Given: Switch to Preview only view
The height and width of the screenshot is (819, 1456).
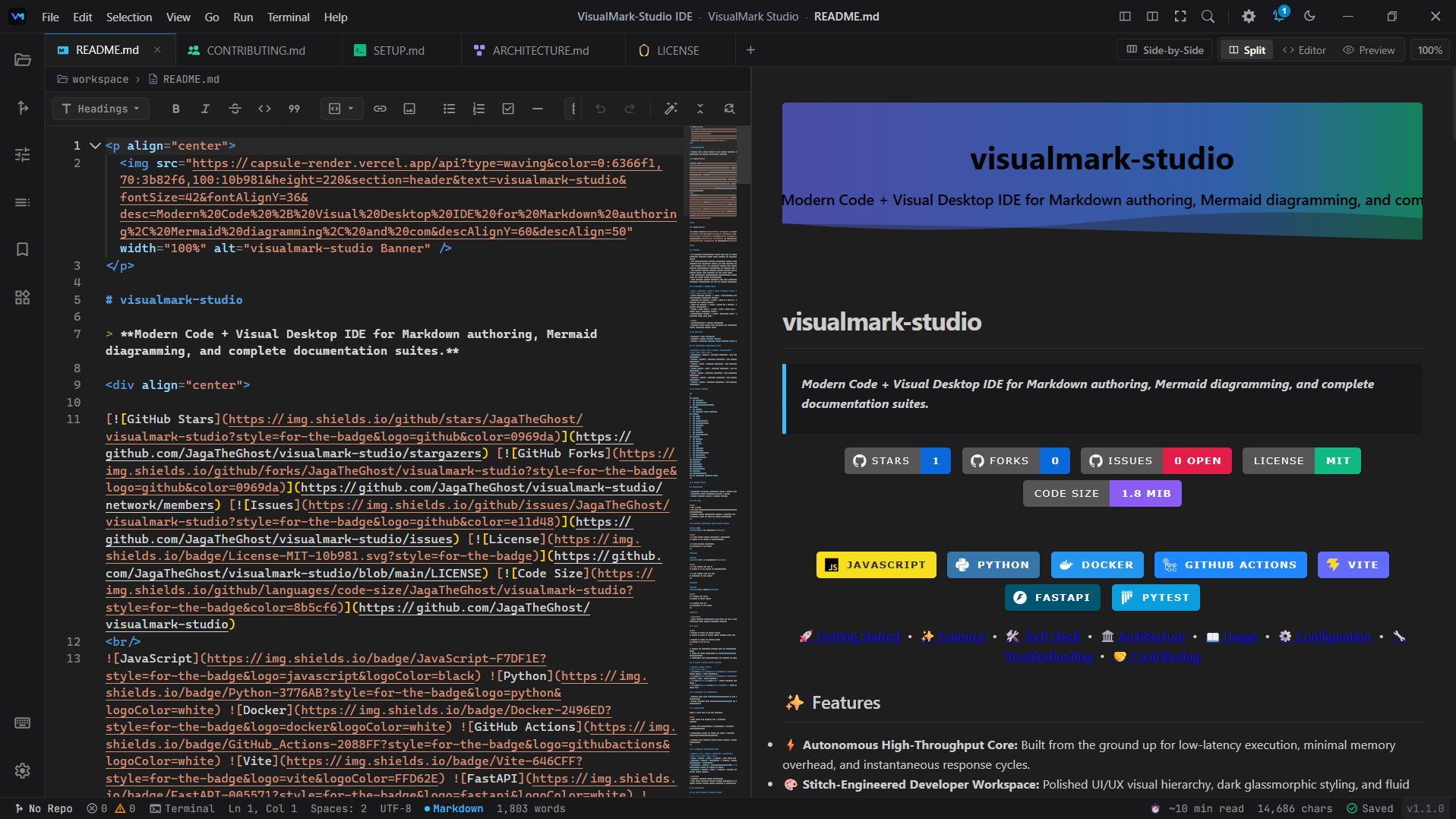Looking at the screenshot, I should tap(1369, 50).
